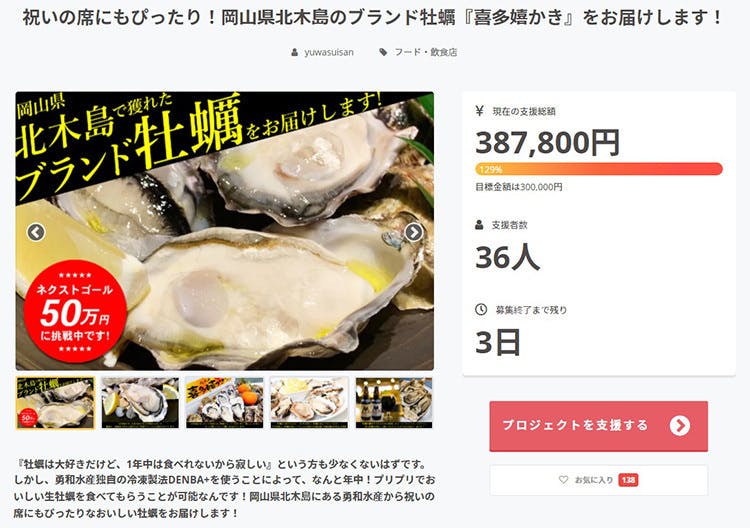Select the first thumbnail with the yellow brand banner

pyautogui.click(x=55, y=403)
